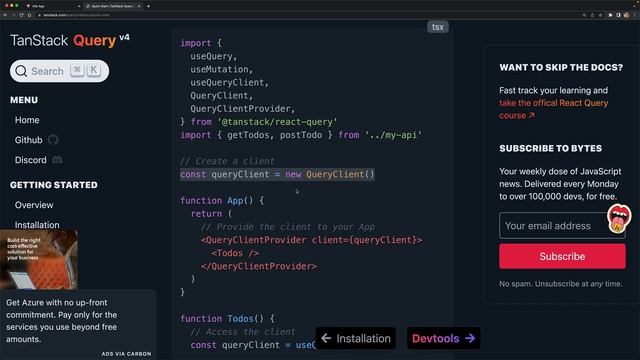Open the Installation docs page in sidebar

click(x=37, y=225)
